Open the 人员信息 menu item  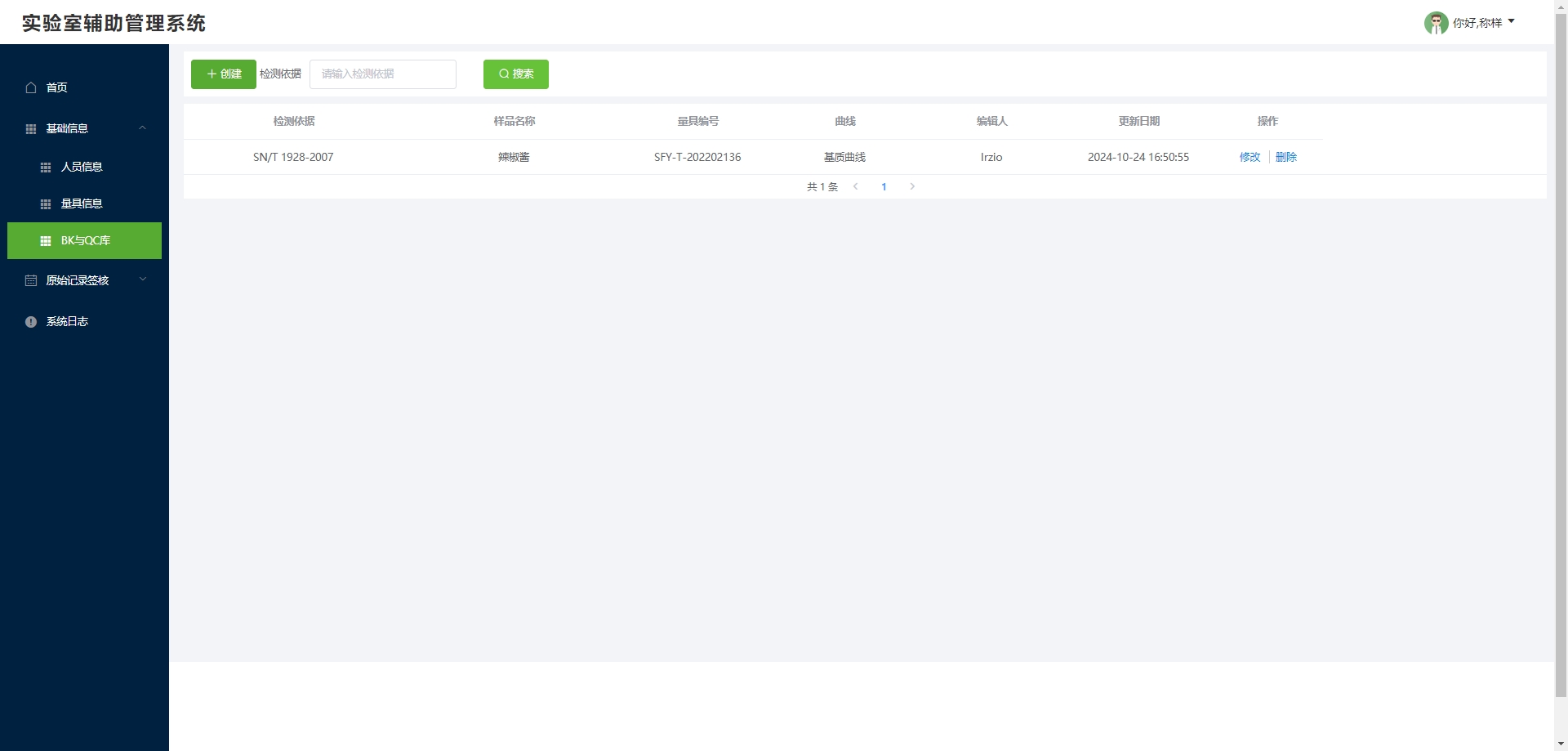coord(82,167)
